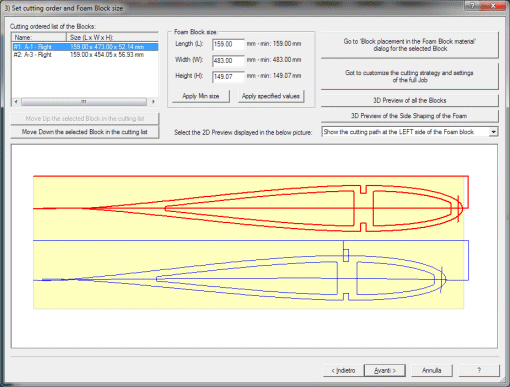Click the Height (H) input field
The height and width of the screenshot is (387, 510).
228,76
